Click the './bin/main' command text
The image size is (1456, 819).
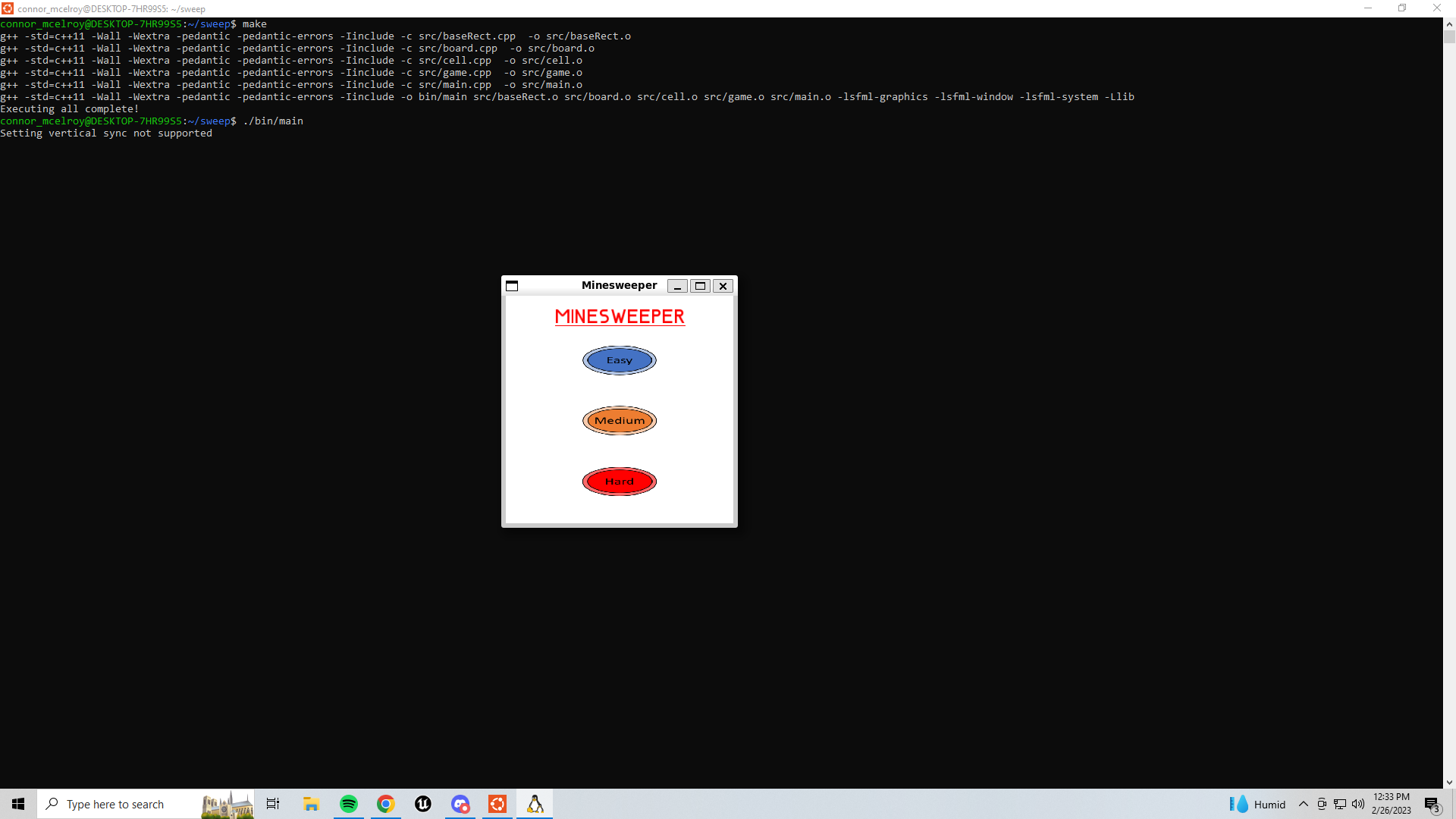tap(273, 121)
